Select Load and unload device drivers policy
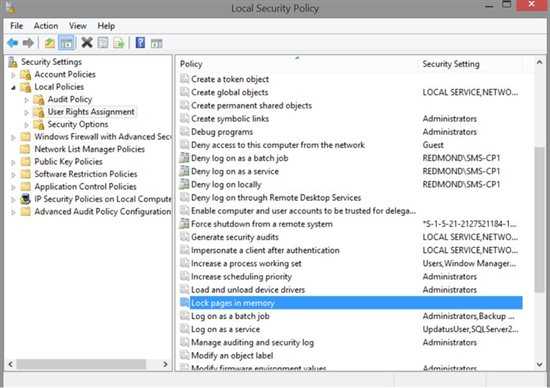The width and height of the screenshot is (550, 388). 248,290
